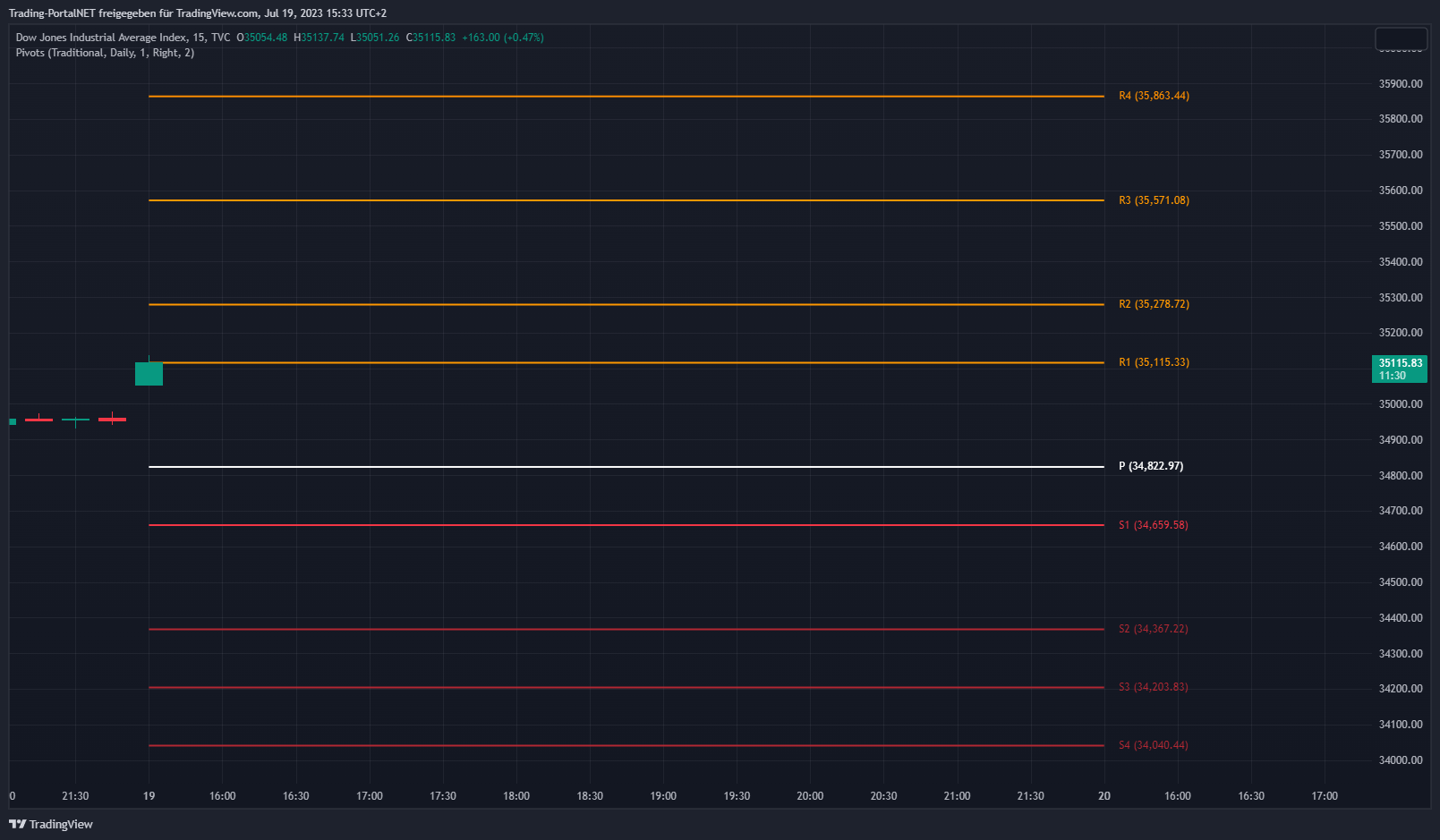Viewport: 1440px width, 840px height.
Task: Select the Dow Jones Industrial Average Index title
Action: [x=101, y=38]
